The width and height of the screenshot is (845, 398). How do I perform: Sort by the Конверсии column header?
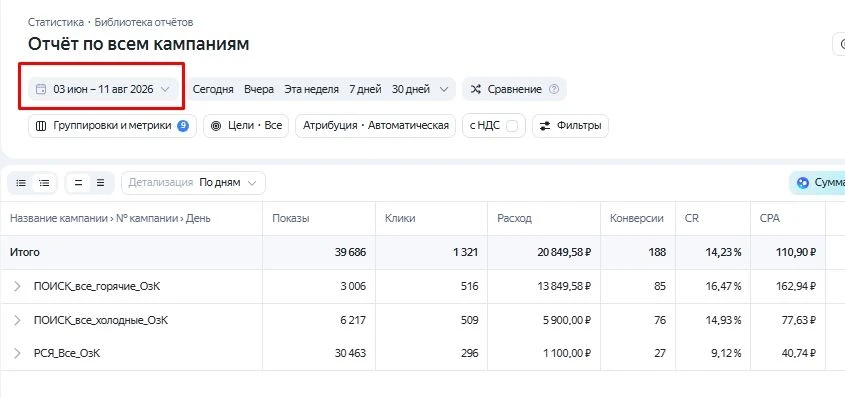click(x=636, y=219)
